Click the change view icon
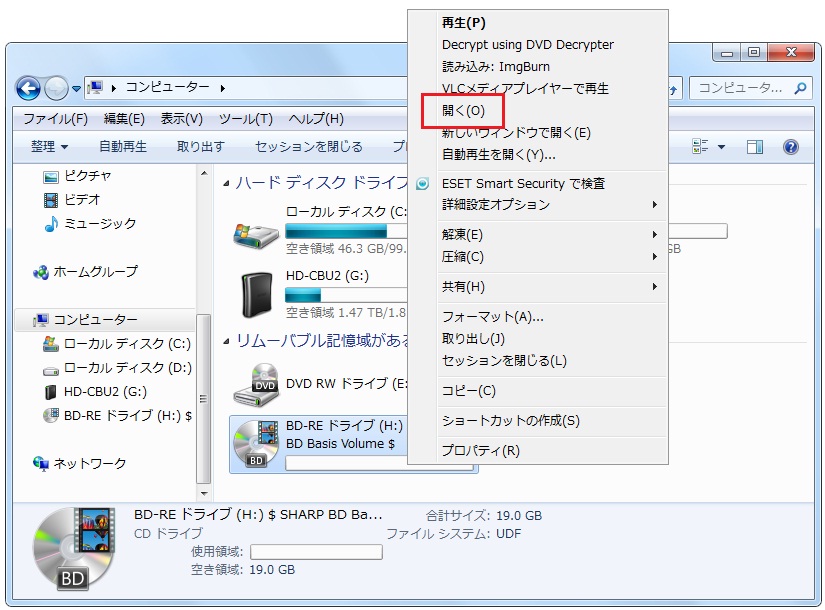This screenshot has width=825, height=610. pos(700,146)
